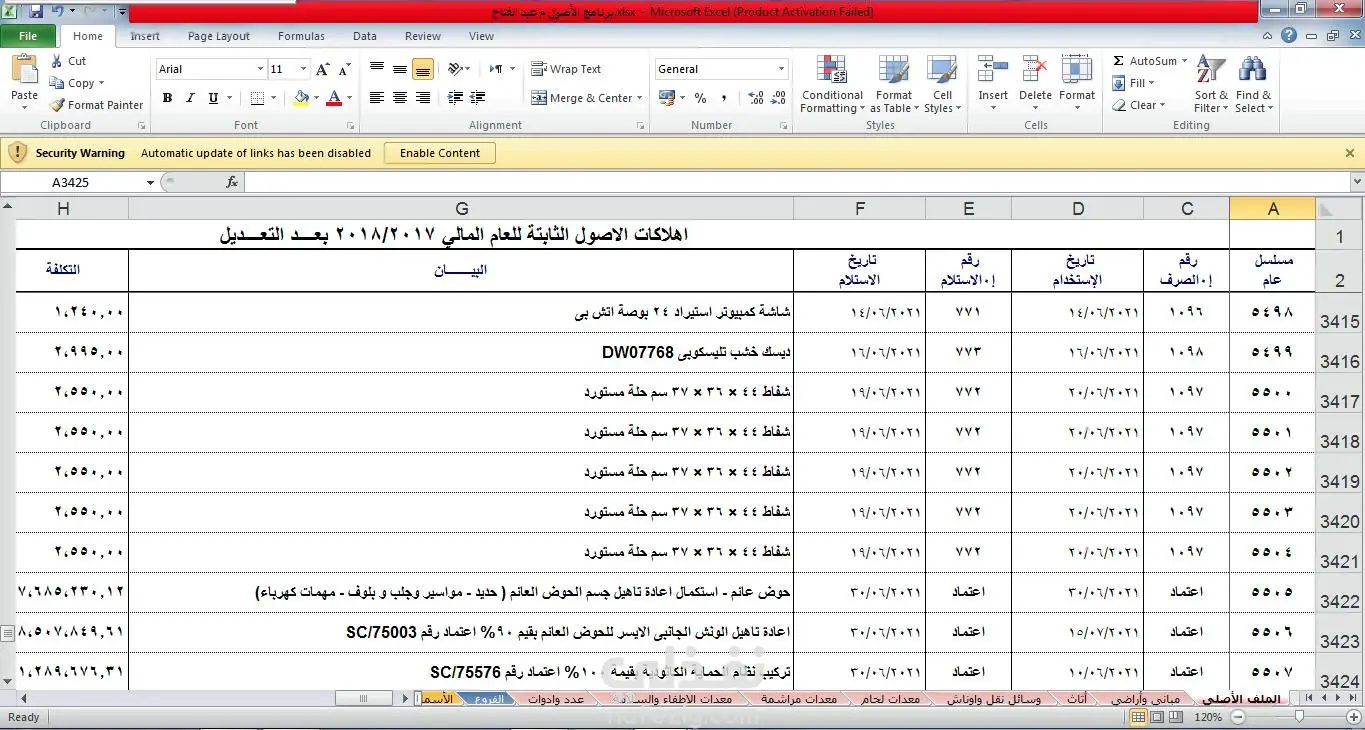Close the Security Warning bar
Image resolution: width=1365 pixels, height=730 pixels.
[x=1350, y=153]
